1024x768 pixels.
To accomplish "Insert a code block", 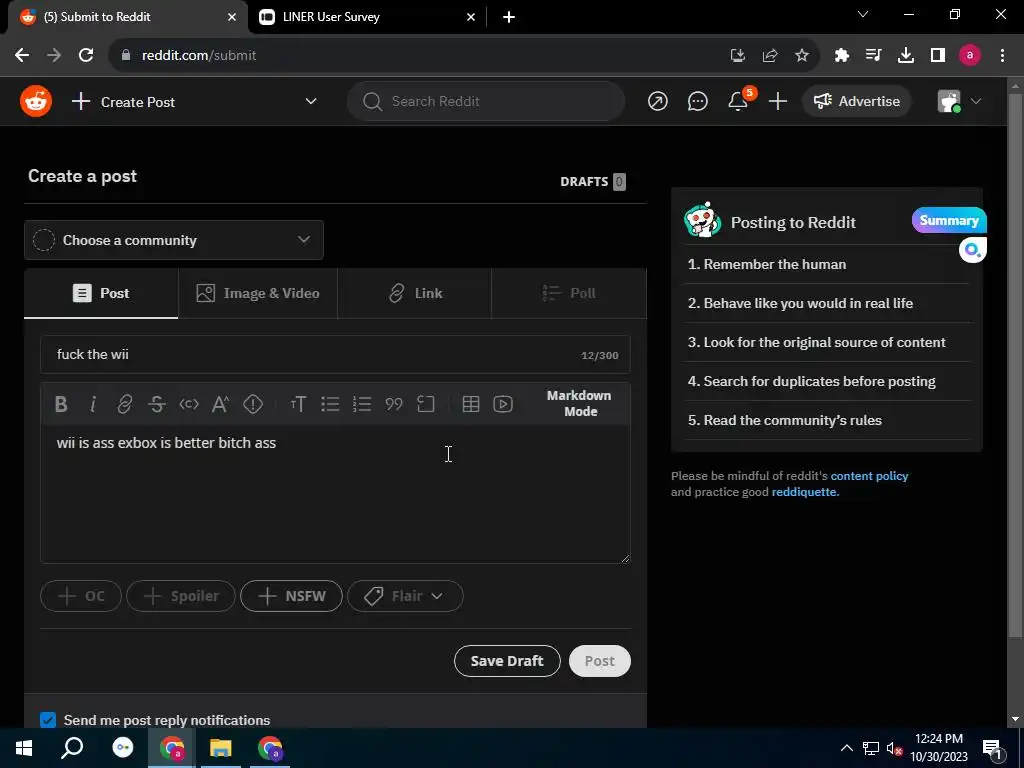I will click(x=426, y=404).
